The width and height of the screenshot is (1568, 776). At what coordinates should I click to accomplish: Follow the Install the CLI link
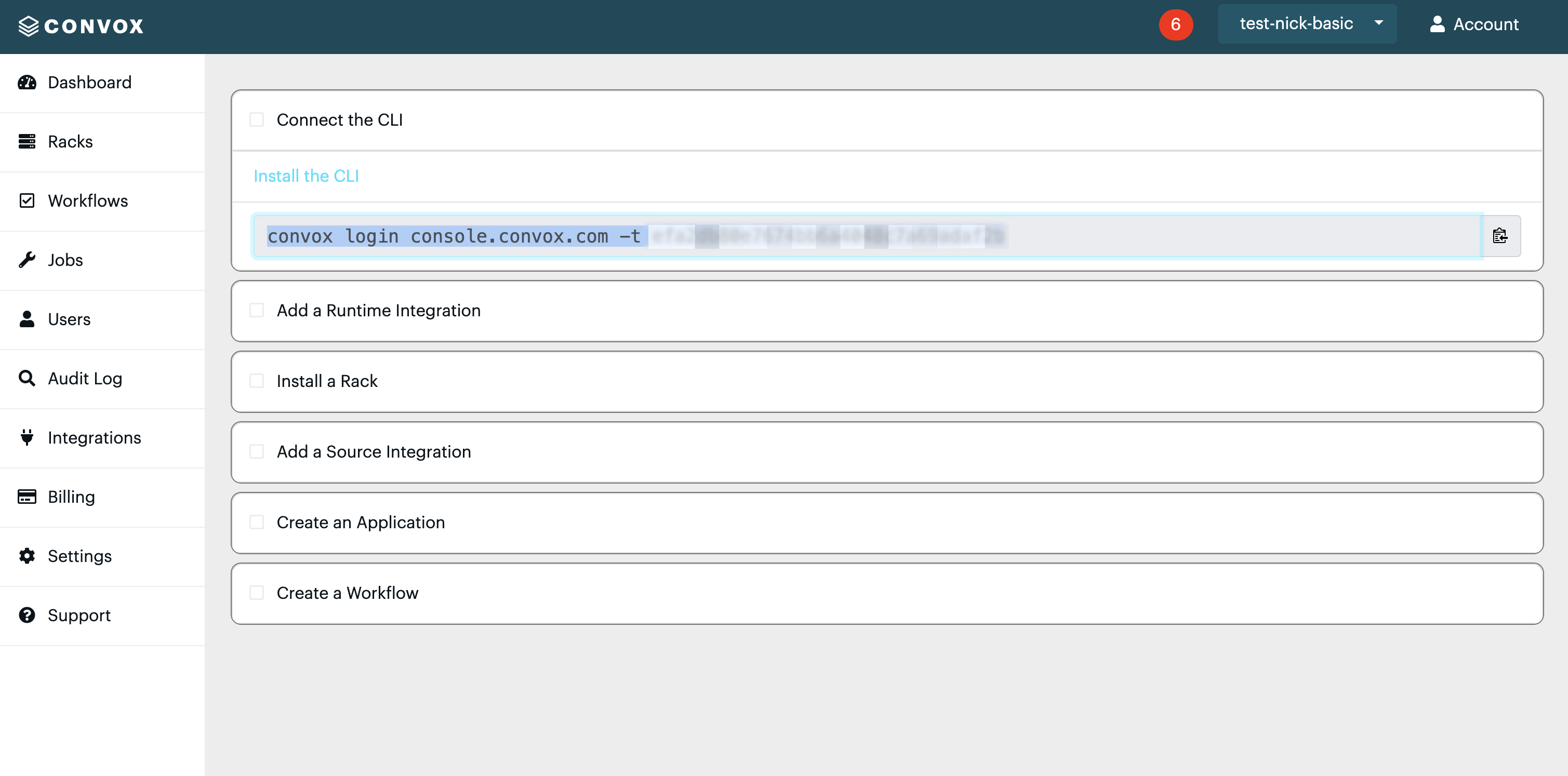pos(306,176)
